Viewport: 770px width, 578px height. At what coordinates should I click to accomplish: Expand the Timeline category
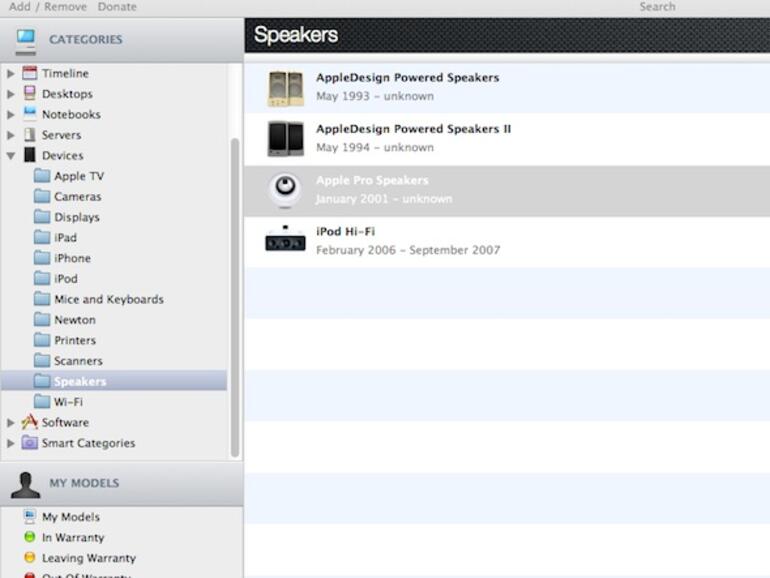point(11,74)
